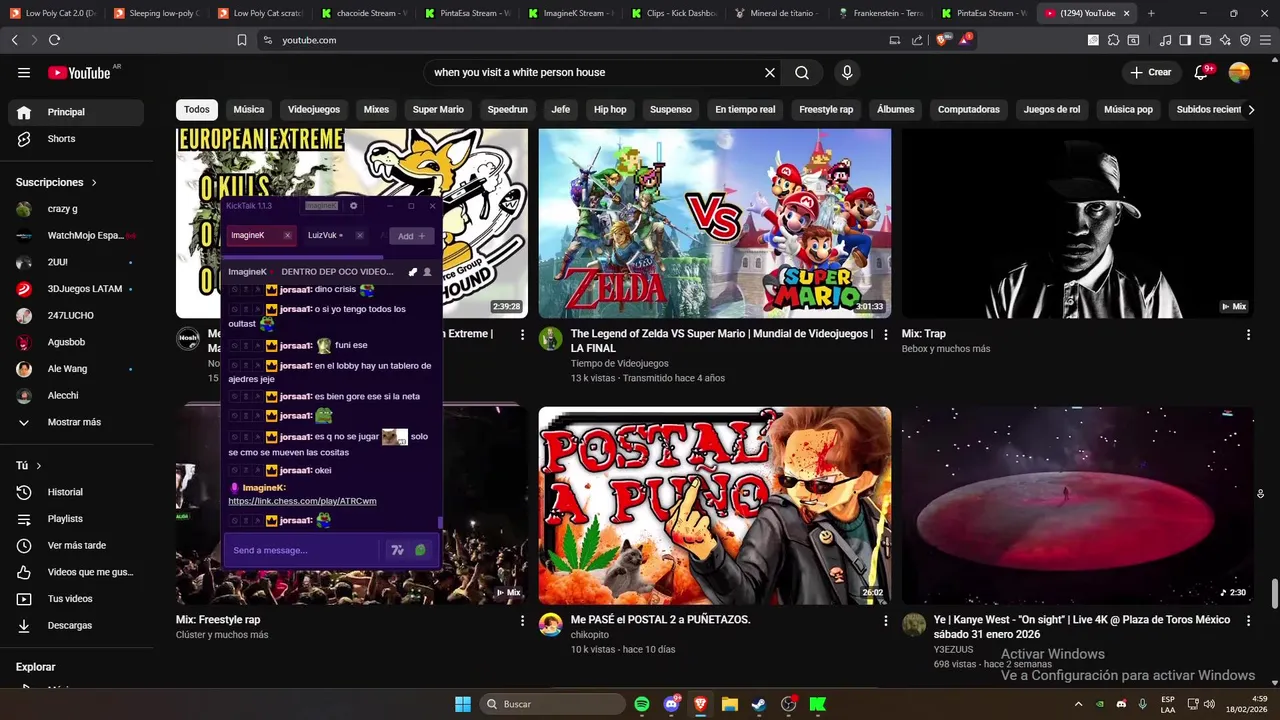Open YouTube notifications bell

click(1202, 72)
